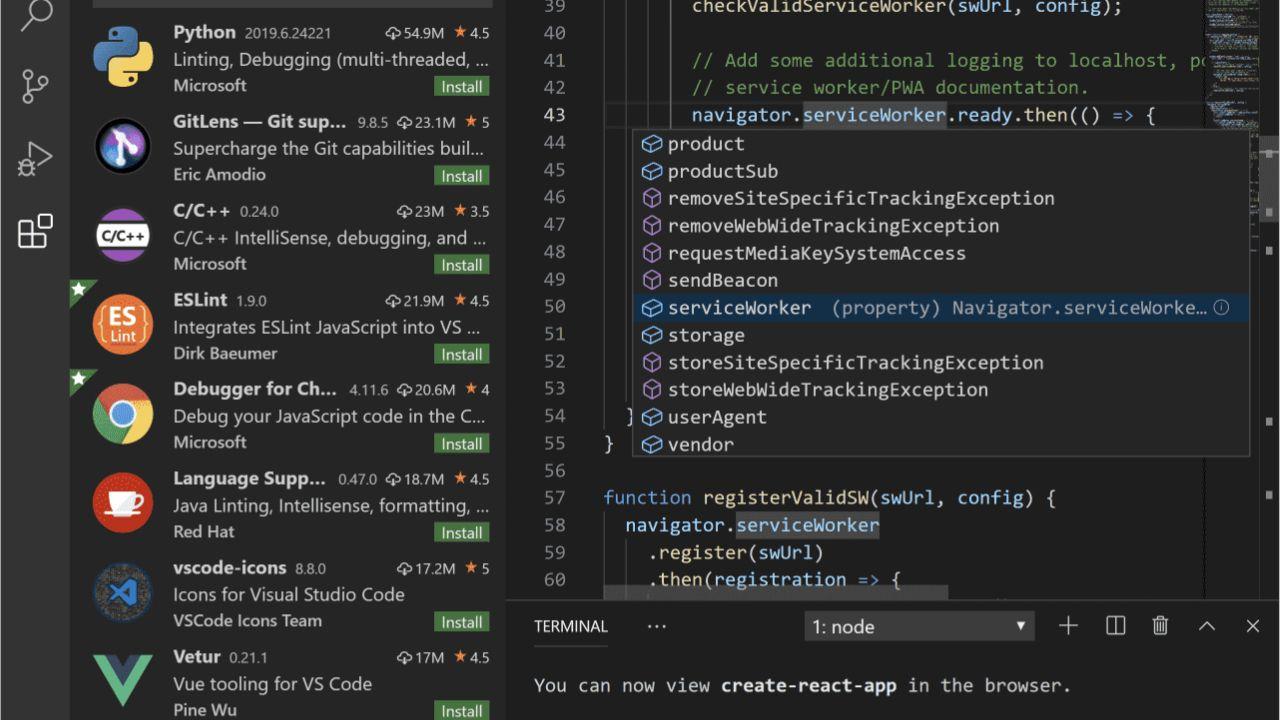The image size is (1280, 720).
Task: Click the ESLint extension logo
Action: (x=122, y=323)
